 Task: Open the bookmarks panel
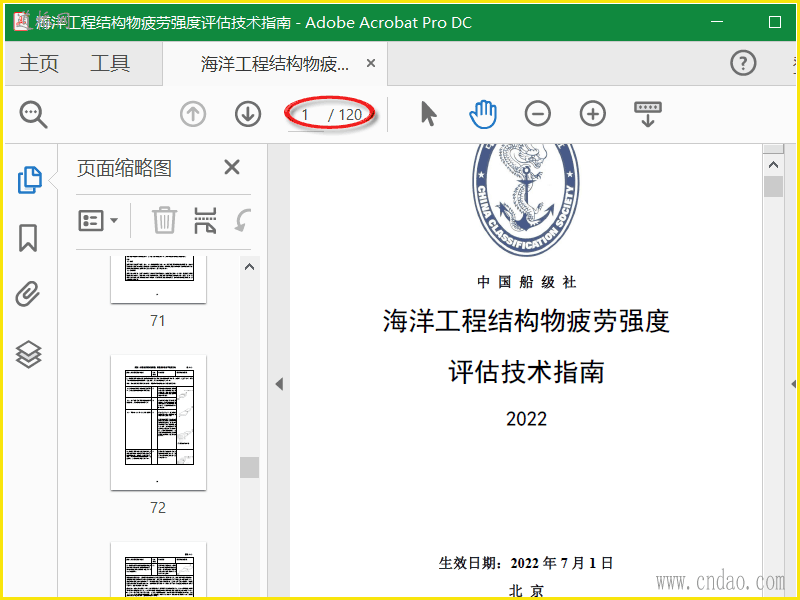(x=28, y=238)
